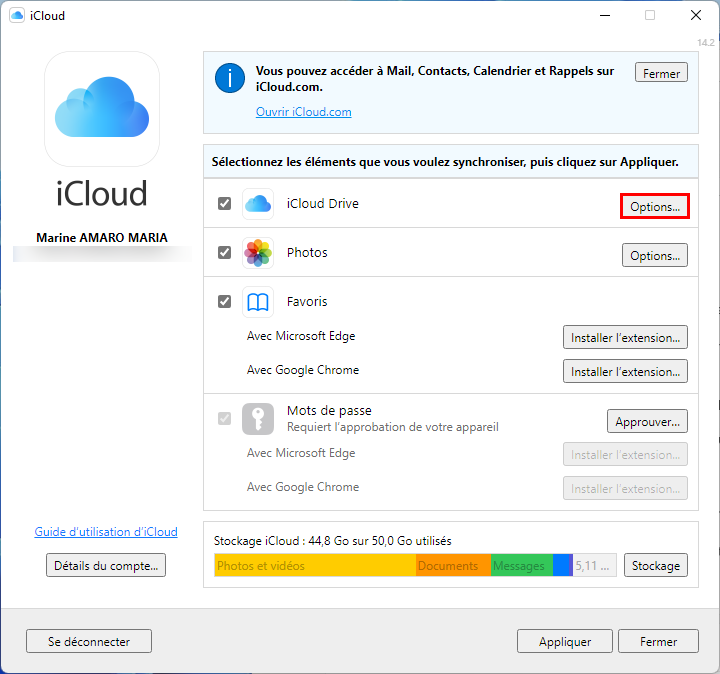
Task: Click the green Messages storage segment
Action: click(522, 565)
